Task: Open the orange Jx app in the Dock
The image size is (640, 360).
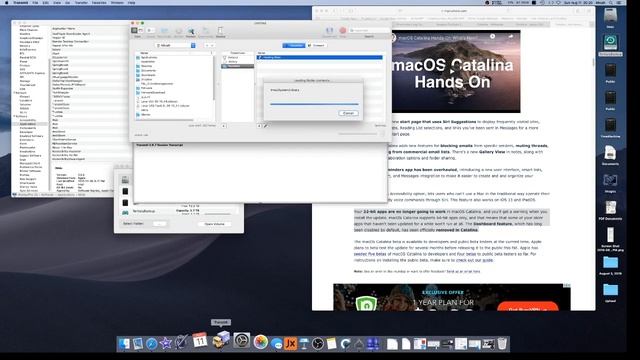Action: 291,344
